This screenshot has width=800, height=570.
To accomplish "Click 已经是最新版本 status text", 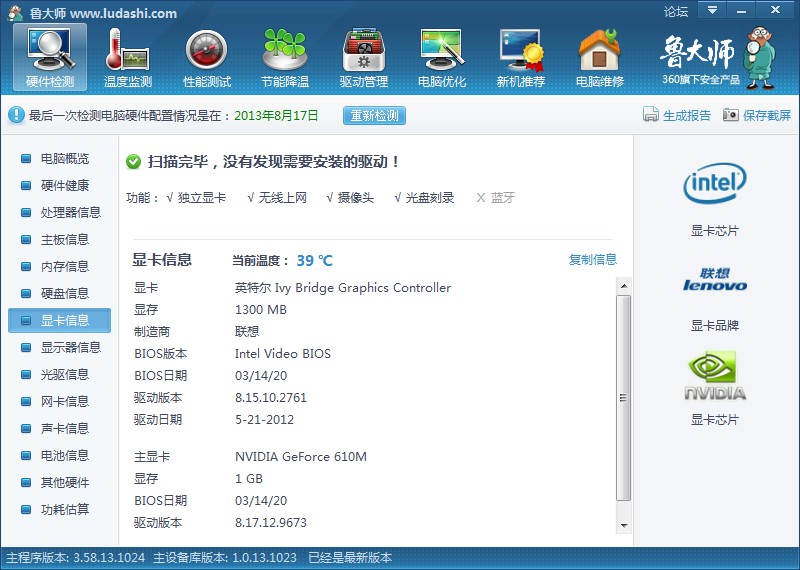I will [350, 558].
